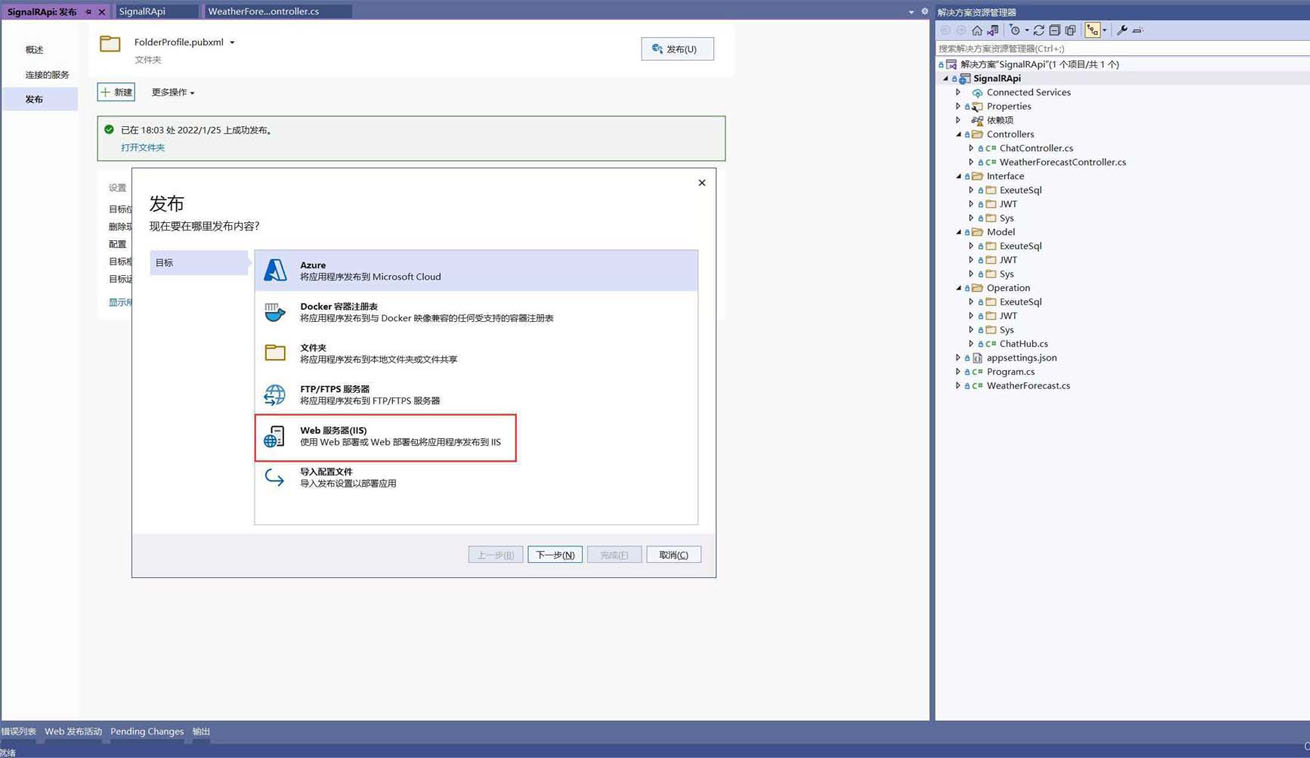Pick the FTP/FTPS server globe icon
1310x758 pixels.
(275, 395)
